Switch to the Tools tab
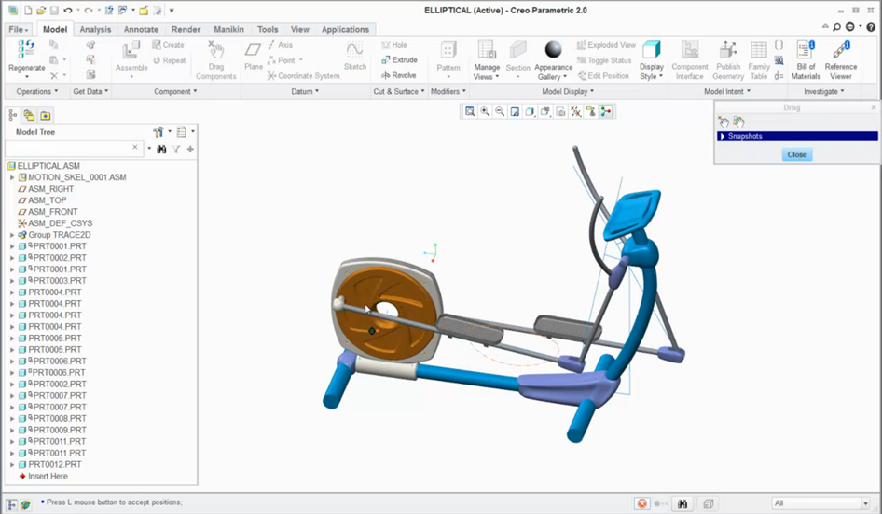Image resolution: width=882 pixels, height=514 pixels. click(x=267, y=29)
